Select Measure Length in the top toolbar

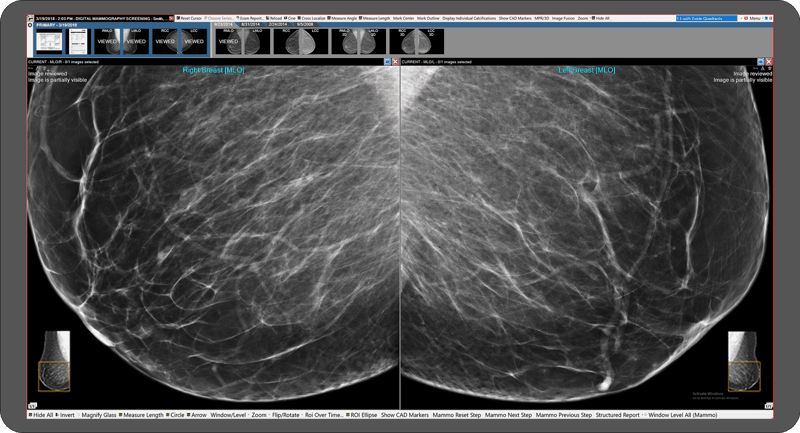pyautogui.click(x=374, y=18)
